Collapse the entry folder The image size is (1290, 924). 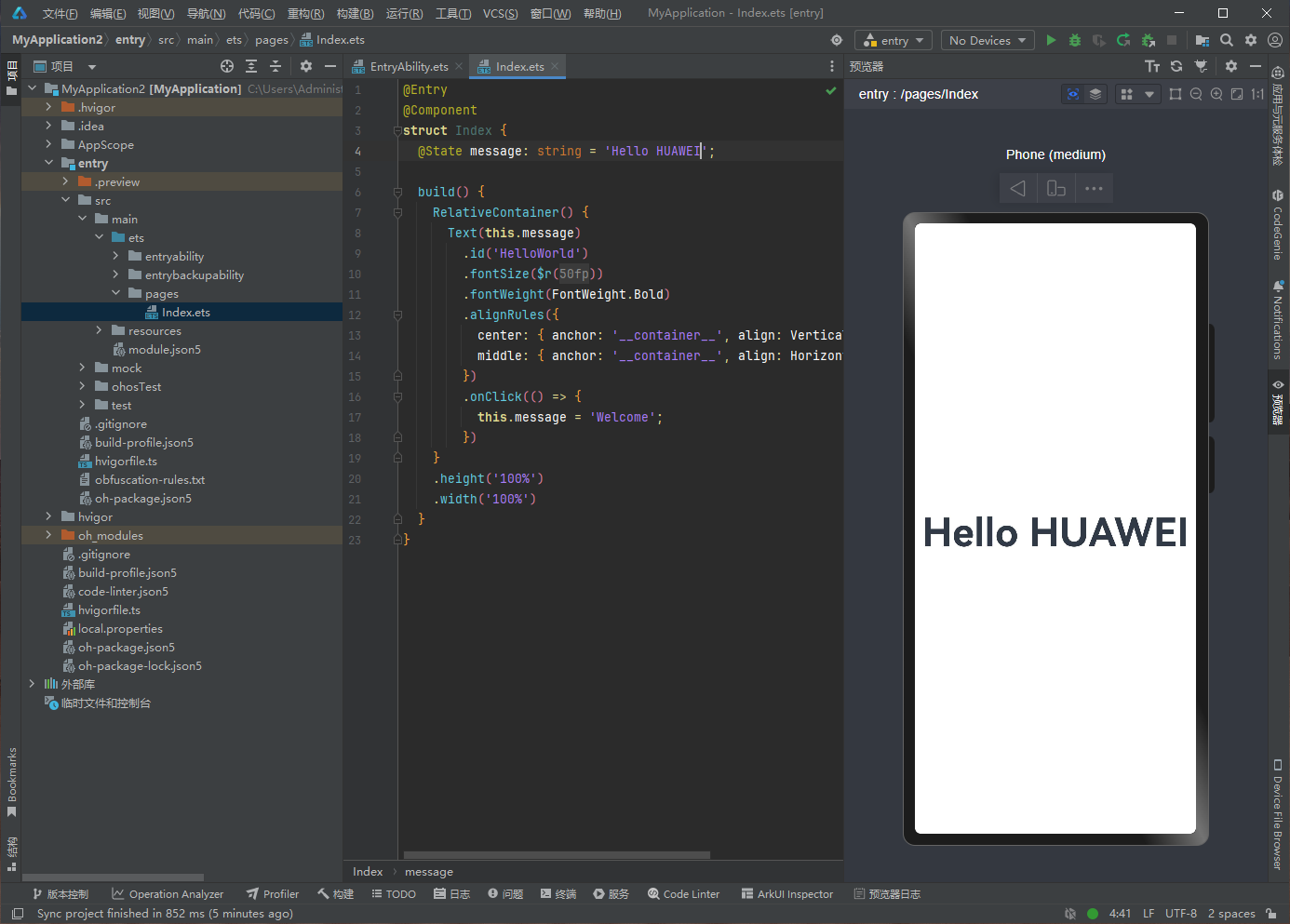click(x=48, y=163)
